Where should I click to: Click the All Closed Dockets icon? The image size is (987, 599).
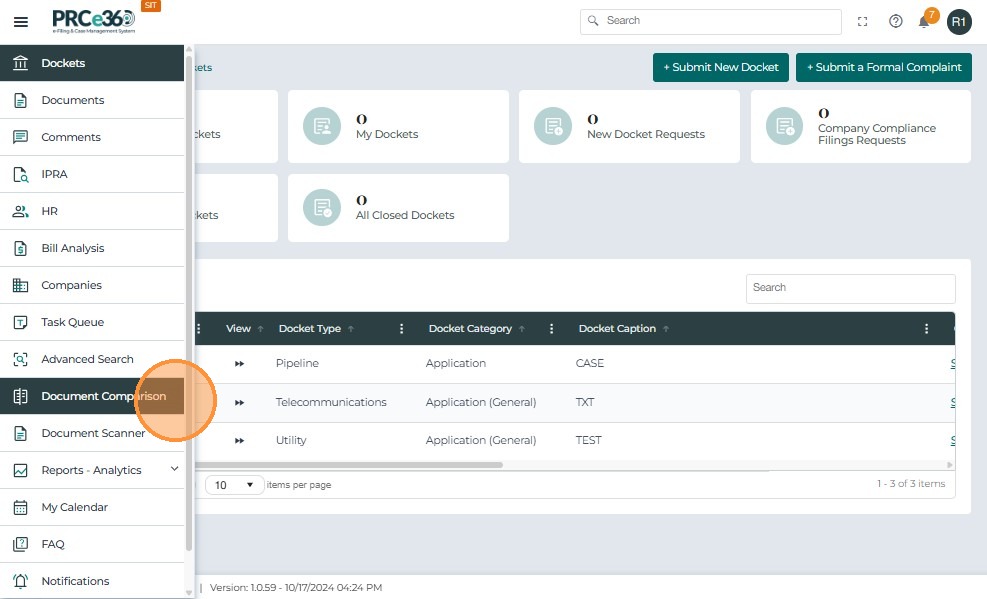(322, 207)
